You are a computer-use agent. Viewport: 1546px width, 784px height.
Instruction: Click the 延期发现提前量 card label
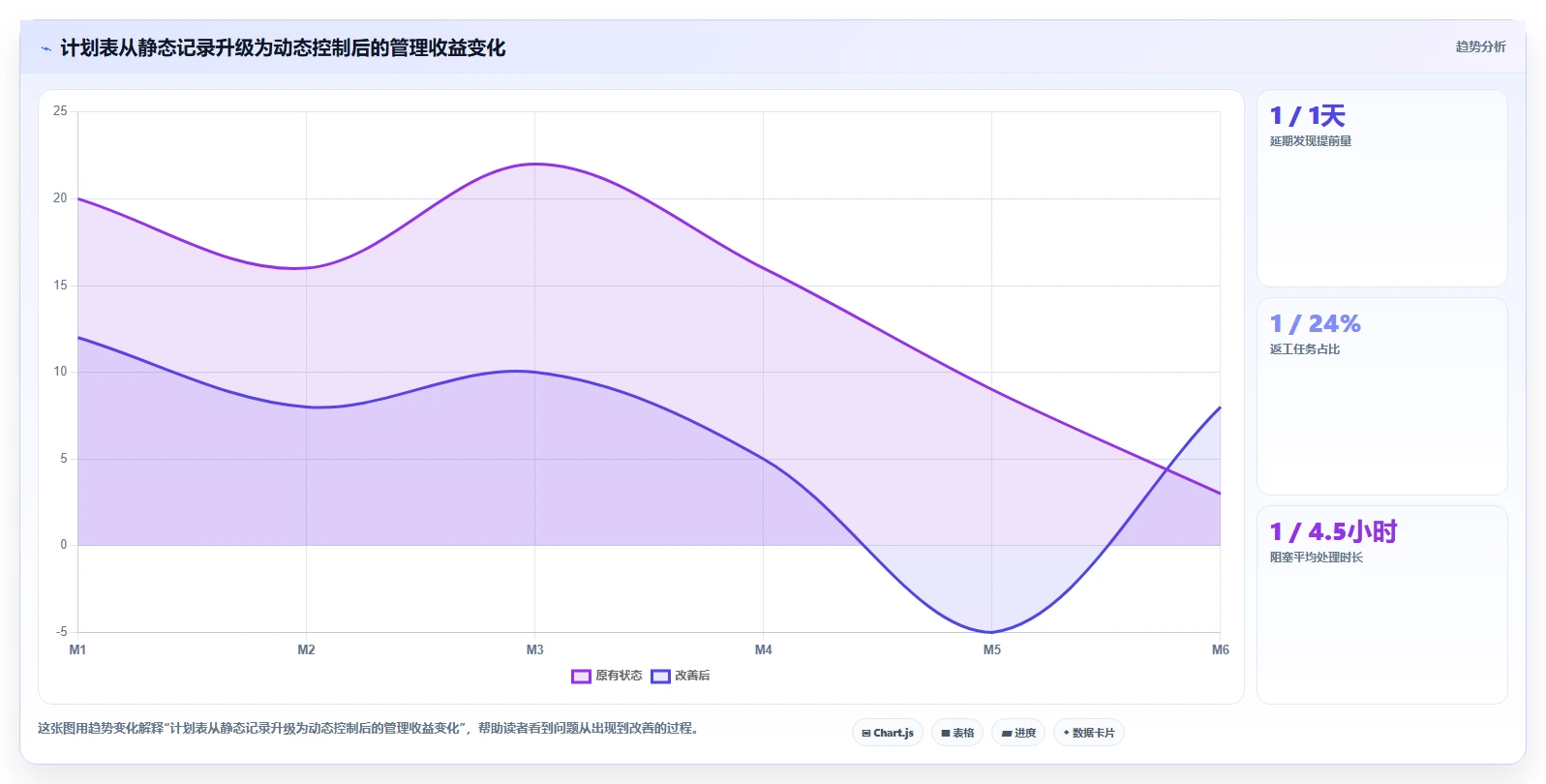pos(1311,141)
